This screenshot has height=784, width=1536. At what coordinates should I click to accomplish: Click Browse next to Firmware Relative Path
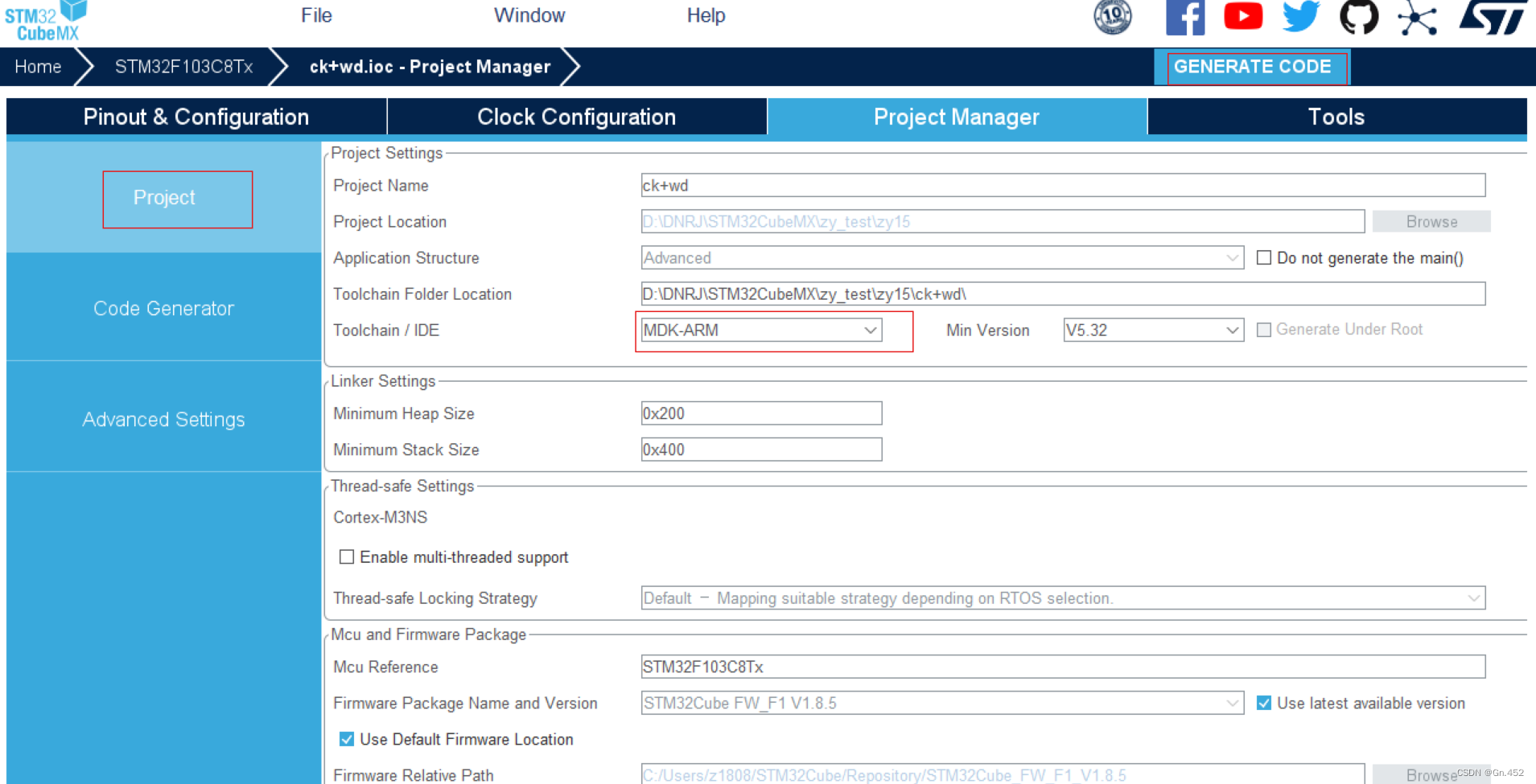(1431, 774)
